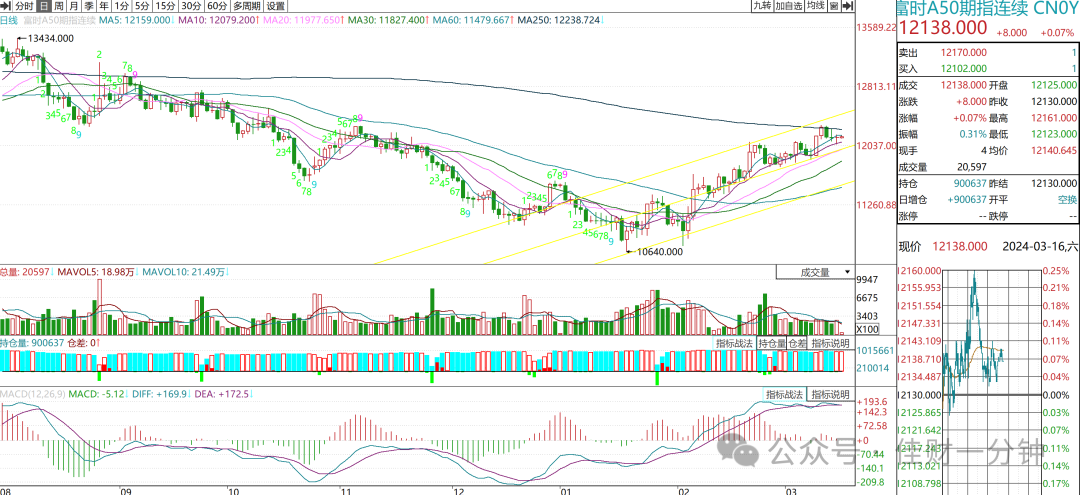Open the 窗 window layout button
The image size is (1080, 495).
(834, 6)
